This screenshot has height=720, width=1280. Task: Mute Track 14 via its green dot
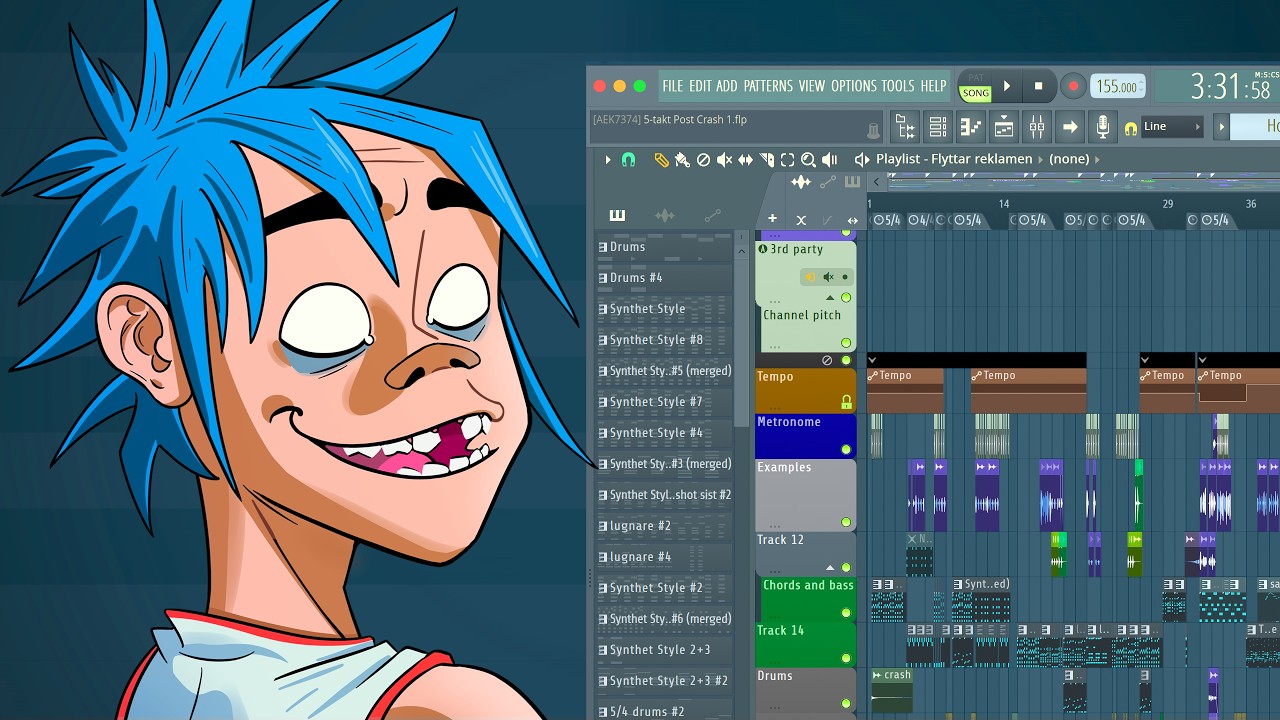coord(846,658)
